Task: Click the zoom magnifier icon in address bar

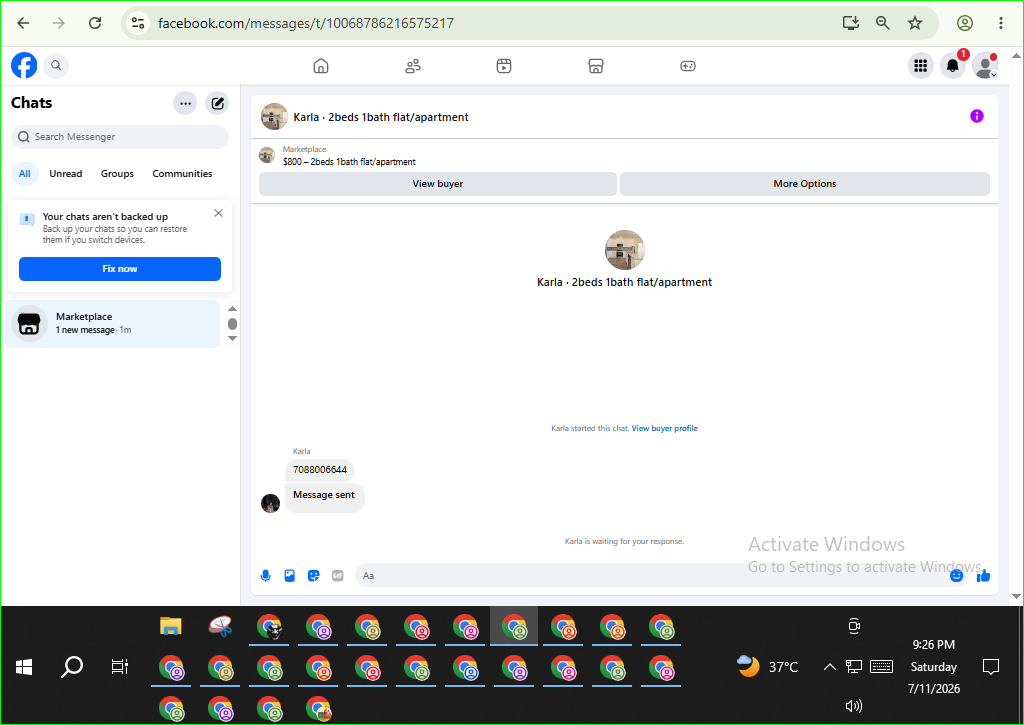Action: pos(883,23)
